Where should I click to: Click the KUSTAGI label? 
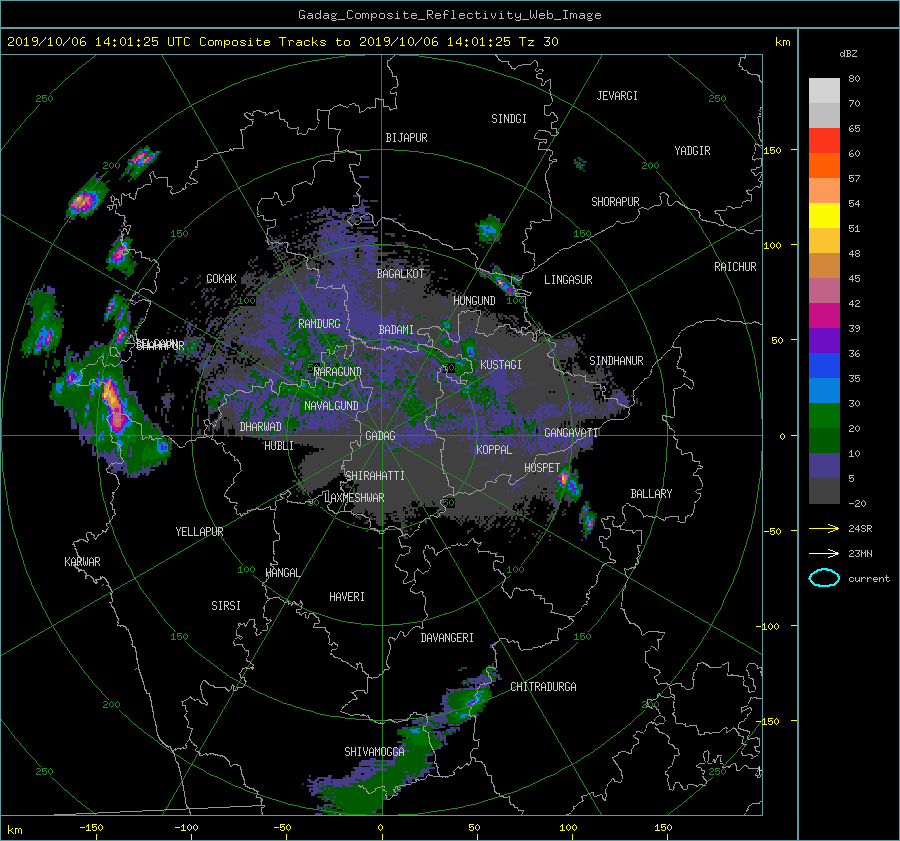[x=501, y=365]
